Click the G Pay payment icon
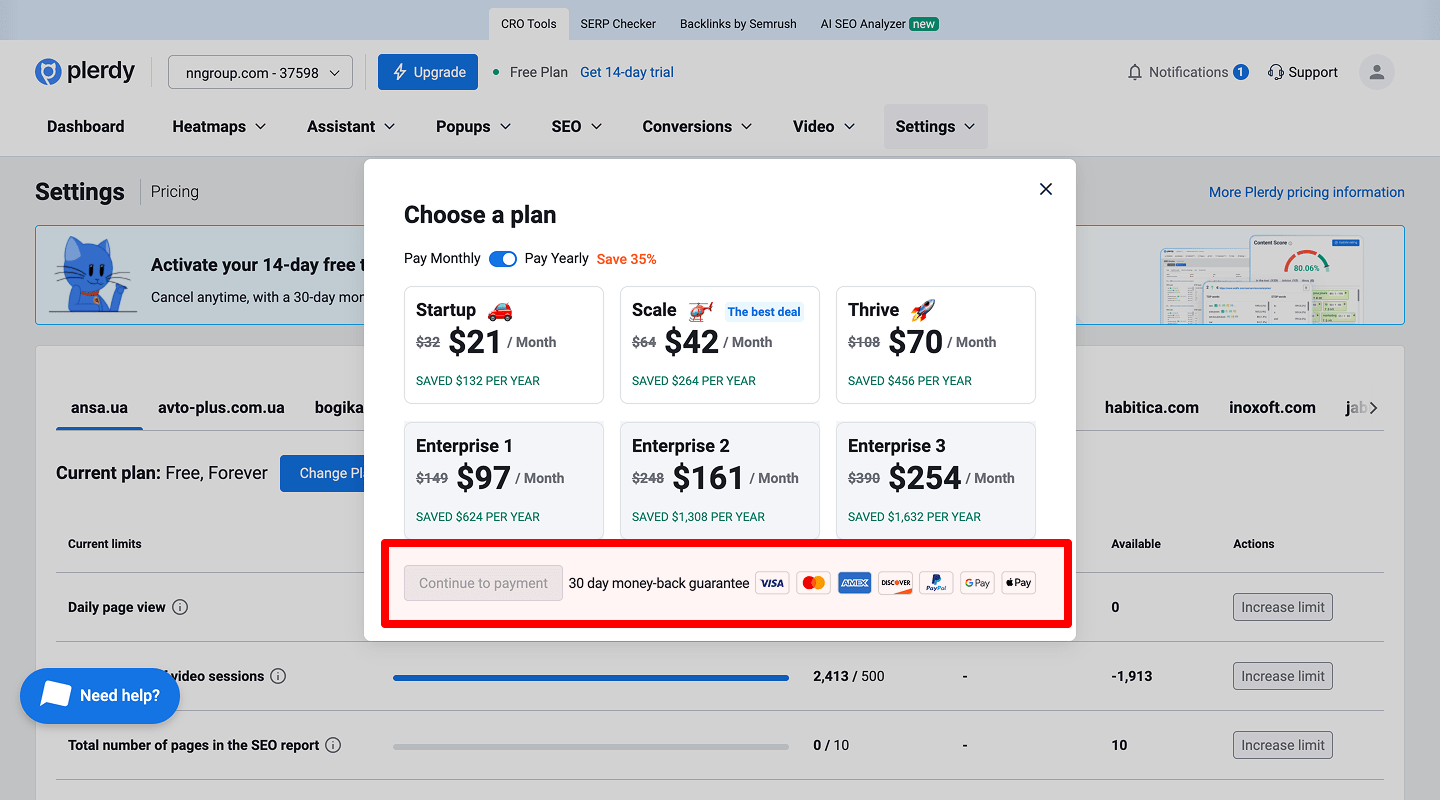Screen dimensions: 1440x800 977,582
